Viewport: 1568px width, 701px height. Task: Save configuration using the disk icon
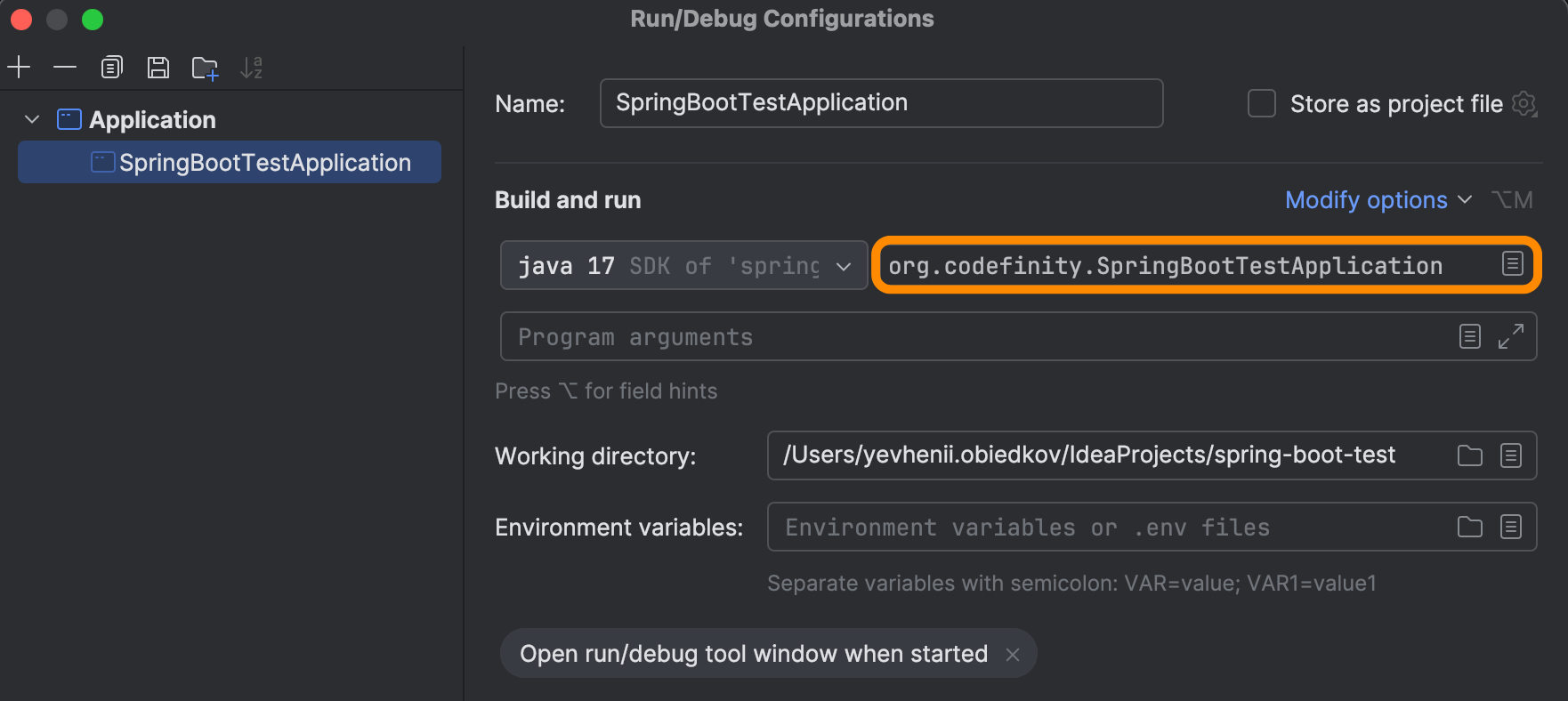(158, 68)
